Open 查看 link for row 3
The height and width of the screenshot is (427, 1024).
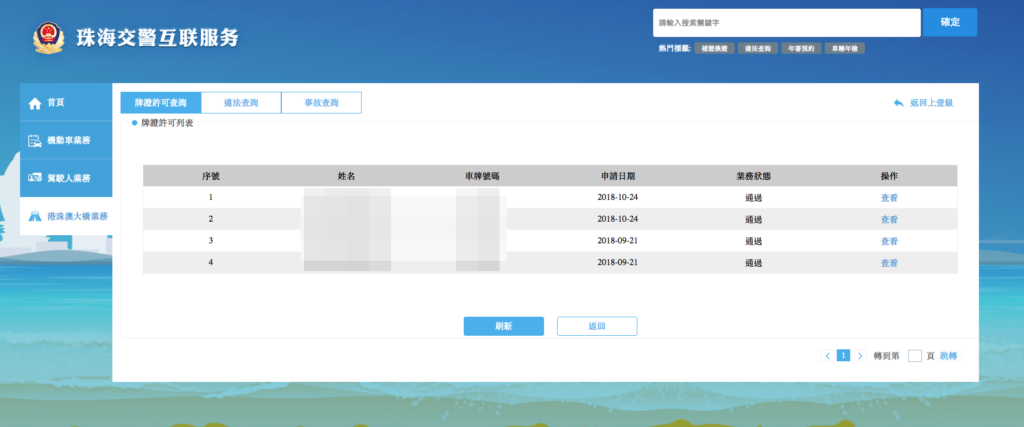pos(889,241)
